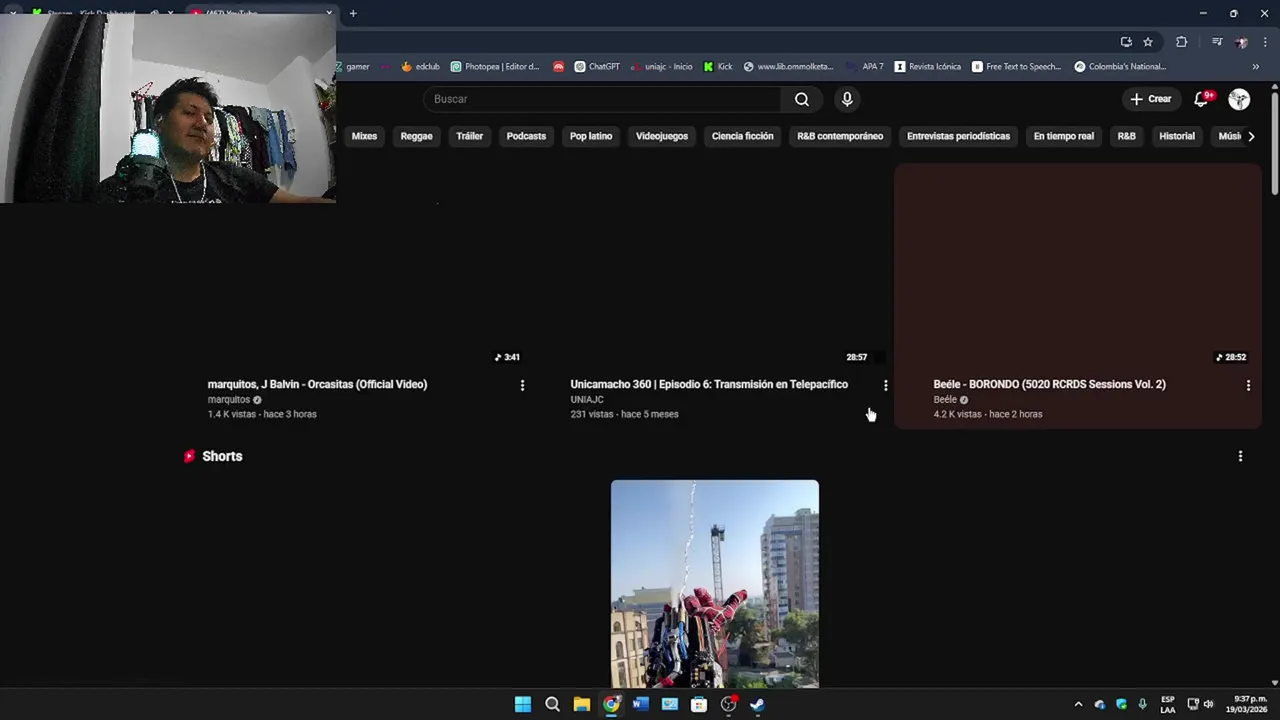Open options menu for Unicamacho 360 video
Viewport: 1280px width, 720px height.
point(885,385)
